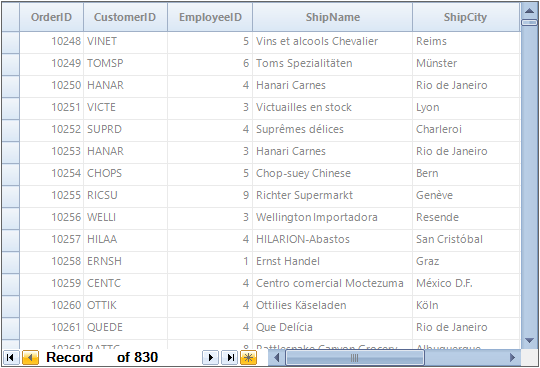Click the CustomerID column header

pyautogui.click(x=125, y=17)
